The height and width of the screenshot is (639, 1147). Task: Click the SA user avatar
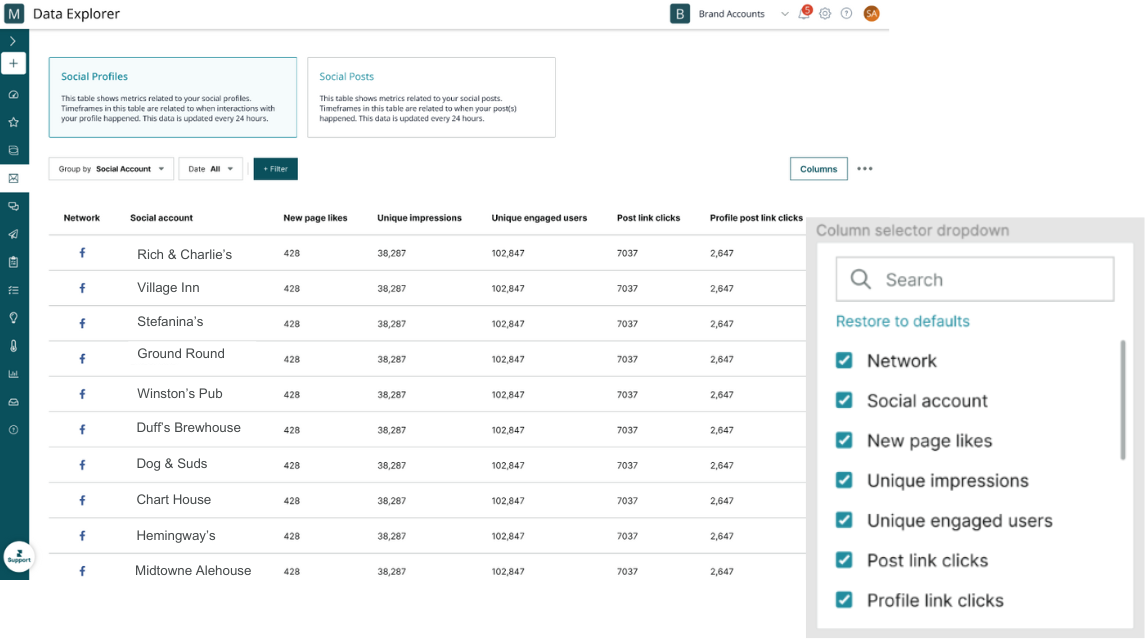[x=870, y=13]
